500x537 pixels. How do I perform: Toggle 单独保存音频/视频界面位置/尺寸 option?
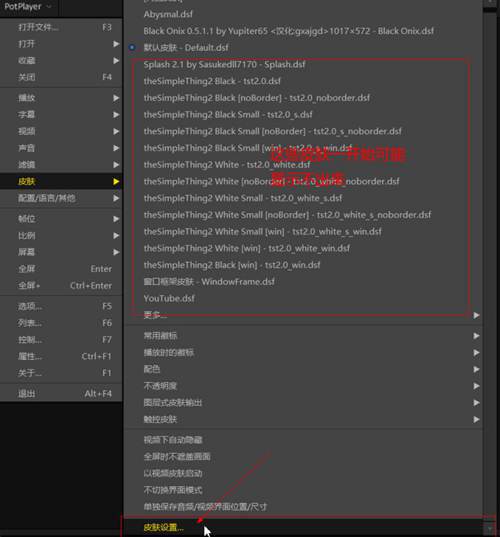coord(303,507)
